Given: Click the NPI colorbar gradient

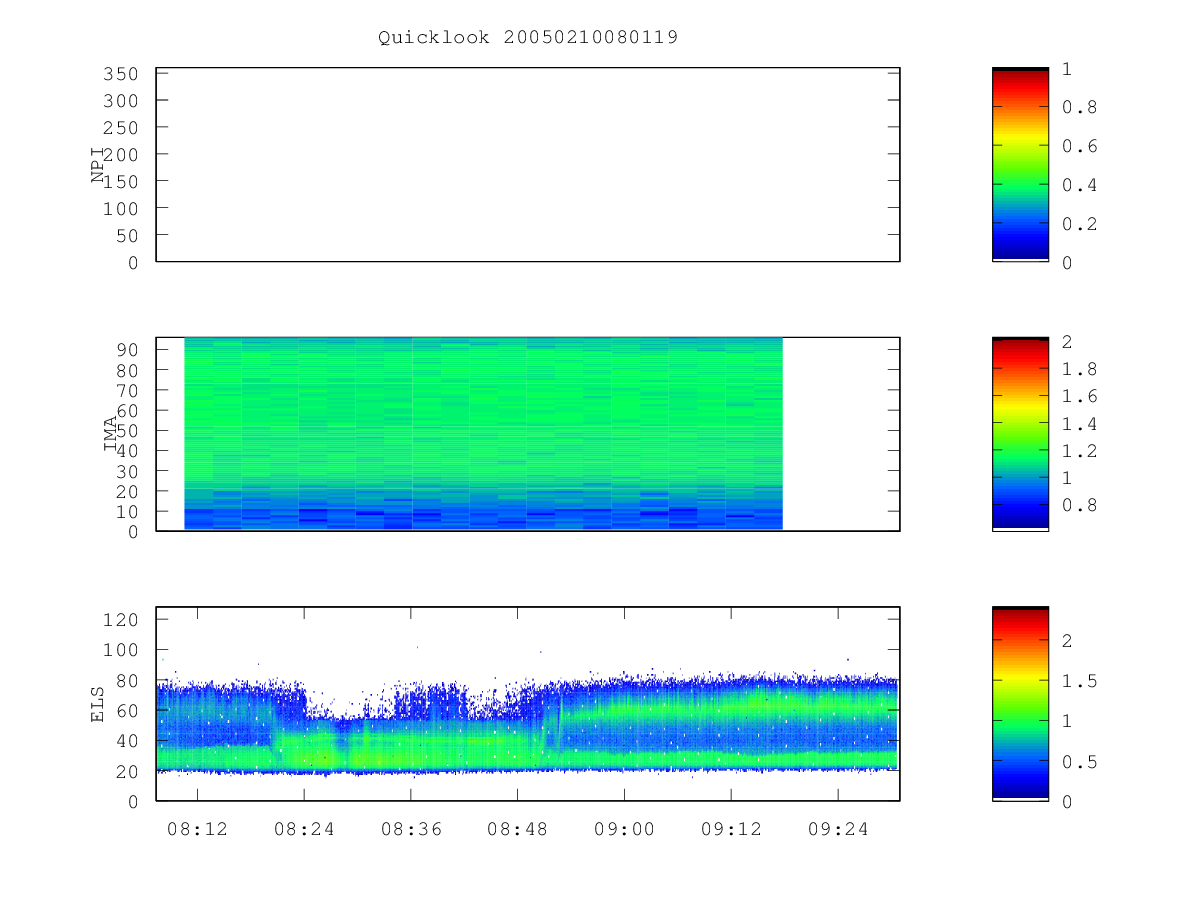Looking at the screenshot, I should tap(1020, 165).
